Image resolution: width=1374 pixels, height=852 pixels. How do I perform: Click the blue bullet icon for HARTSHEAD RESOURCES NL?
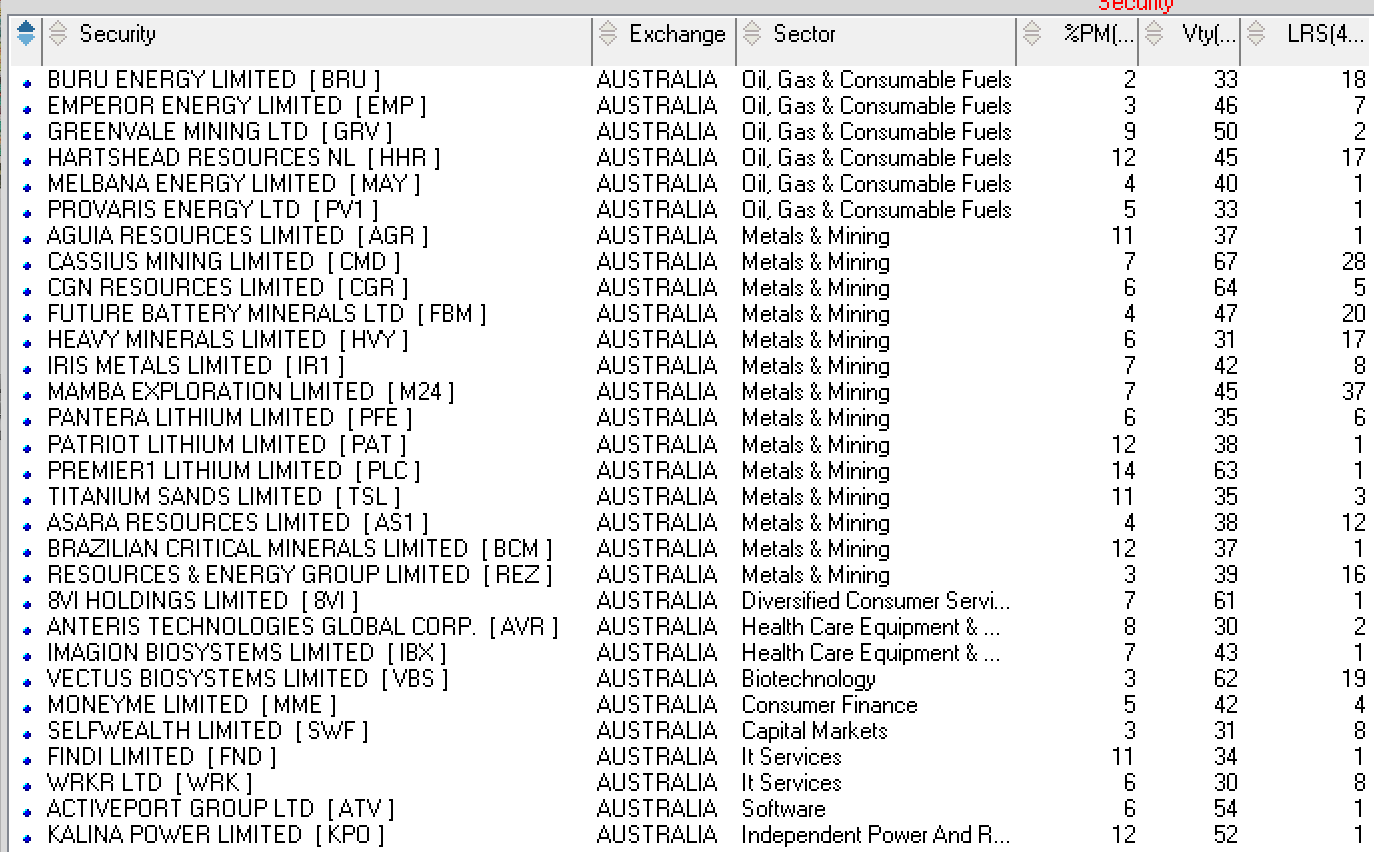27,160
